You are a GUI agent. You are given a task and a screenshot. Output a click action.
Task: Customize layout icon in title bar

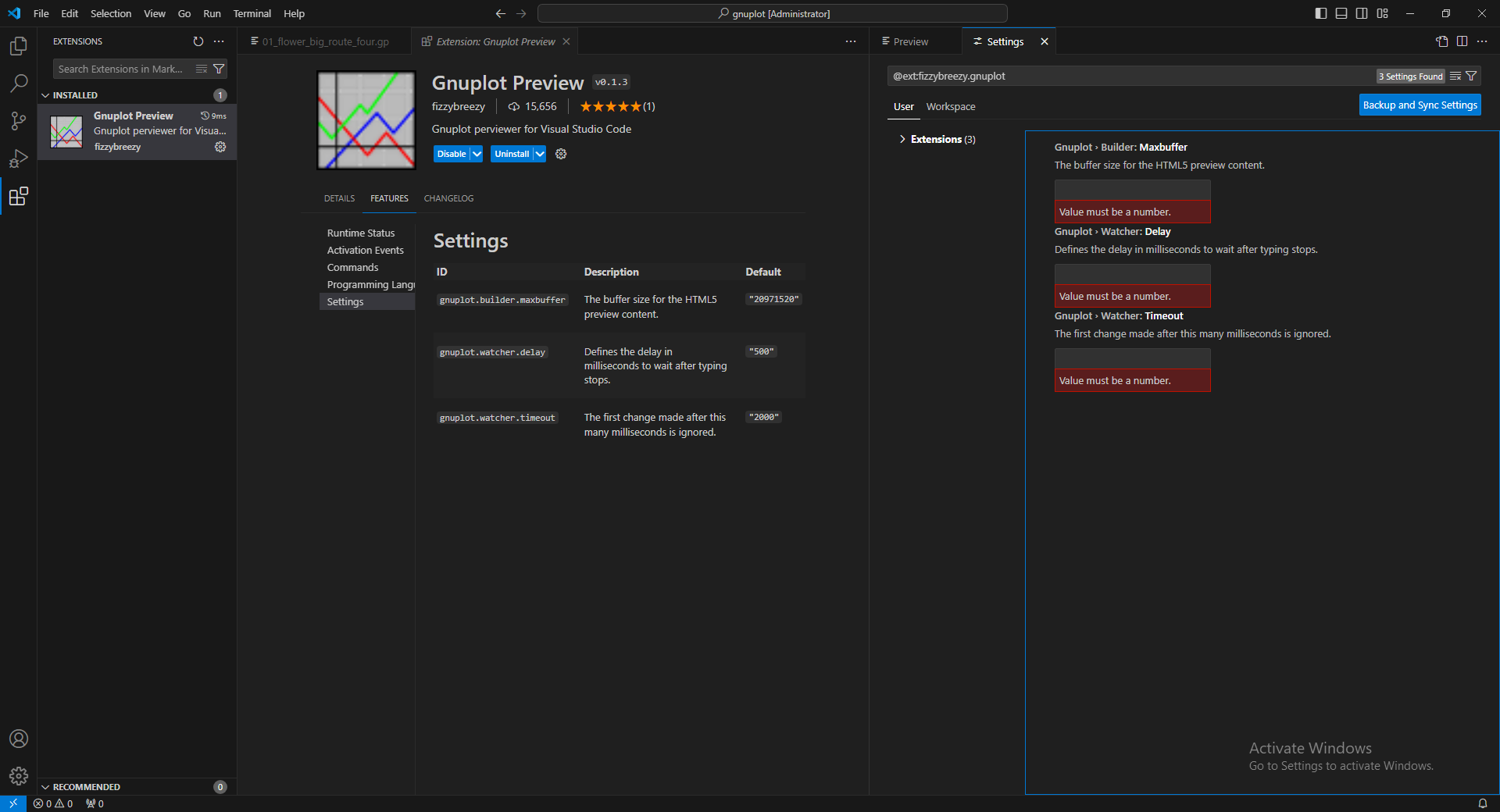click(1383, 13)
